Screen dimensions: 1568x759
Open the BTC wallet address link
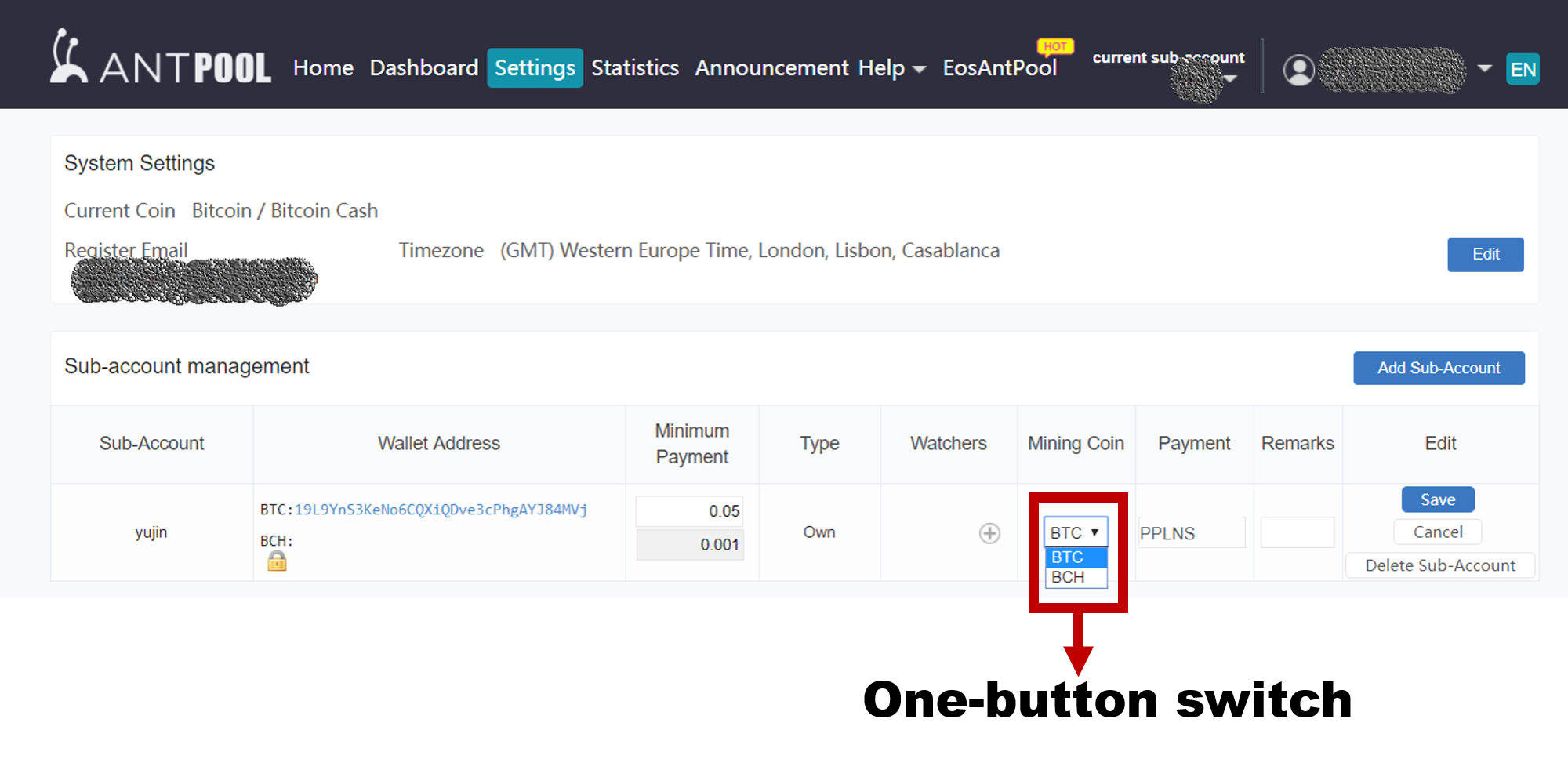(x=441, y=510)
